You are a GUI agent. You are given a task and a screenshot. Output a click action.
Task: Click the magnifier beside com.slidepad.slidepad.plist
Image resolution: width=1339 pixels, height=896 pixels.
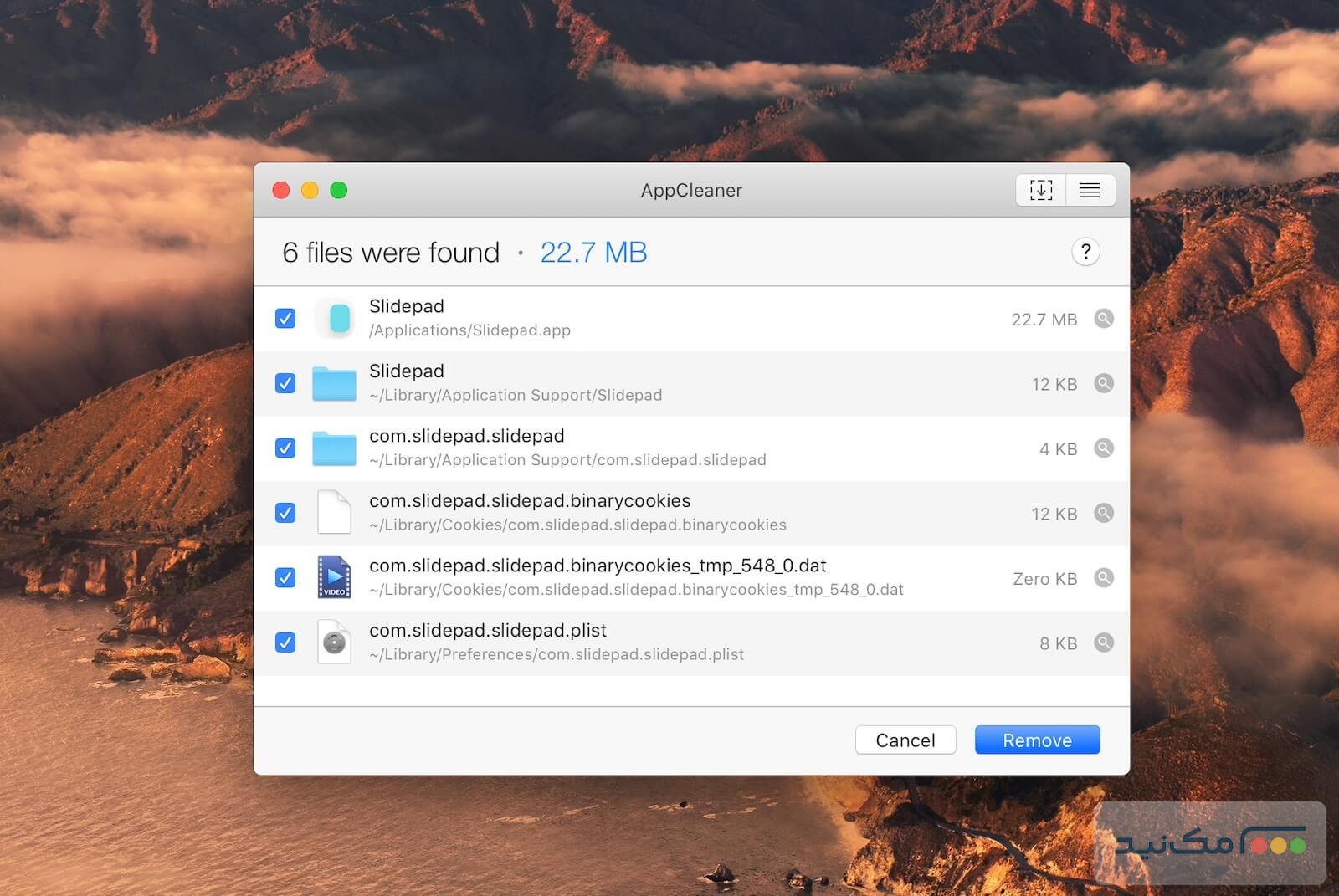(1105, 643)
